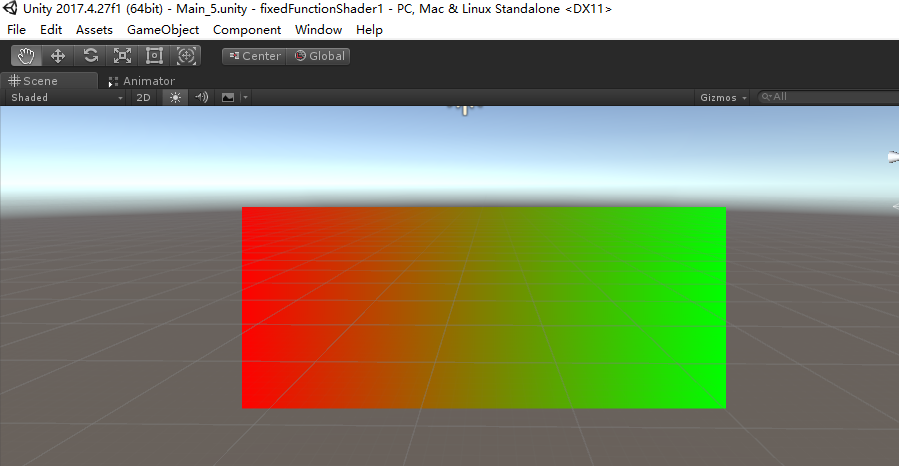
Task: Toggle scene audio speaker icon
Action: [x=201, y=97]
